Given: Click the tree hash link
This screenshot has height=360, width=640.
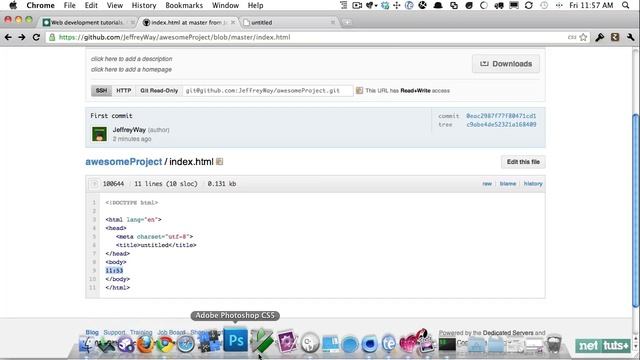Looking at the screenshot, I should pos(501,124).
